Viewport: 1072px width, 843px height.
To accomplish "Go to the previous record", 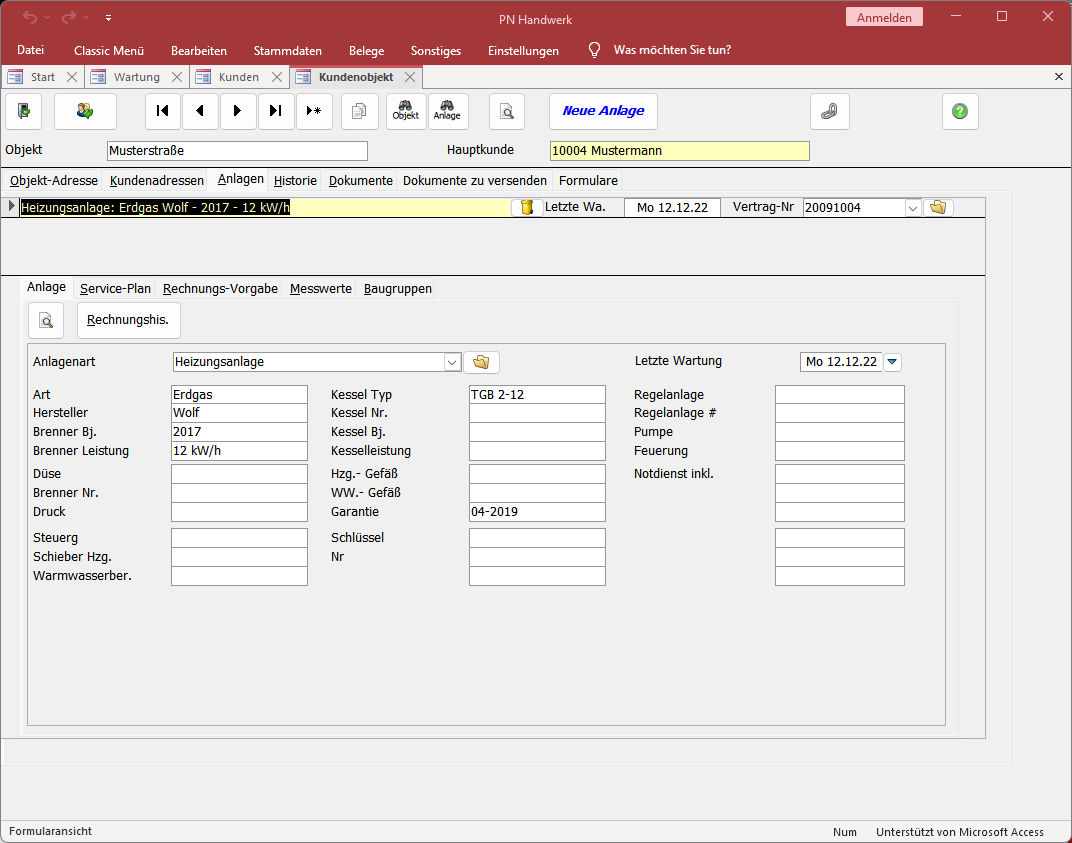I will pyautogui.click(x=200, y=111).
